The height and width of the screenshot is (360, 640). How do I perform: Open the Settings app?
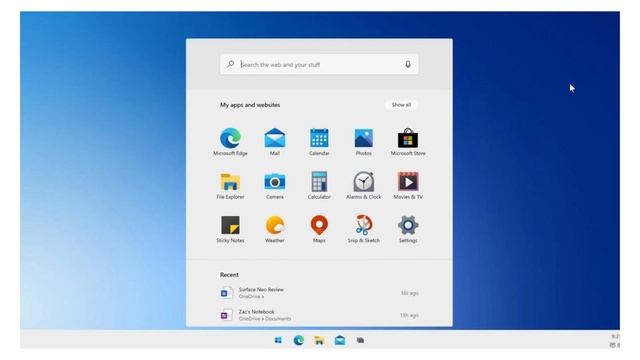click(x=408, y=229)
